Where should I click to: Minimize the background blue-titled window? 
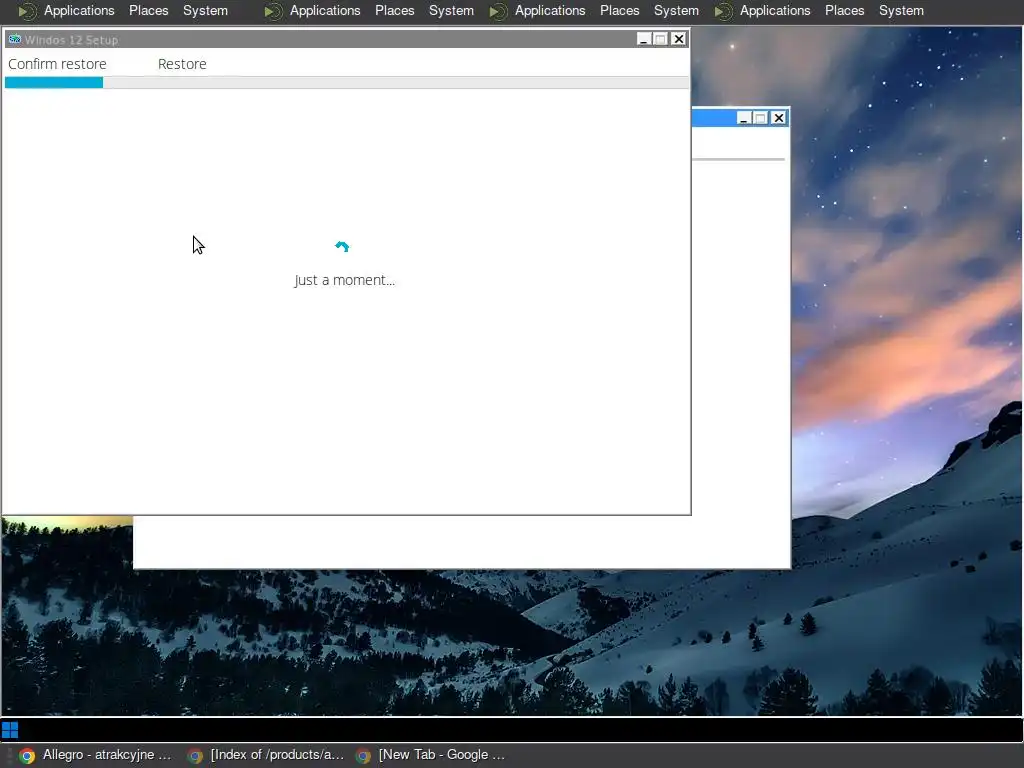pyautogui.click(x=743, y=118)
